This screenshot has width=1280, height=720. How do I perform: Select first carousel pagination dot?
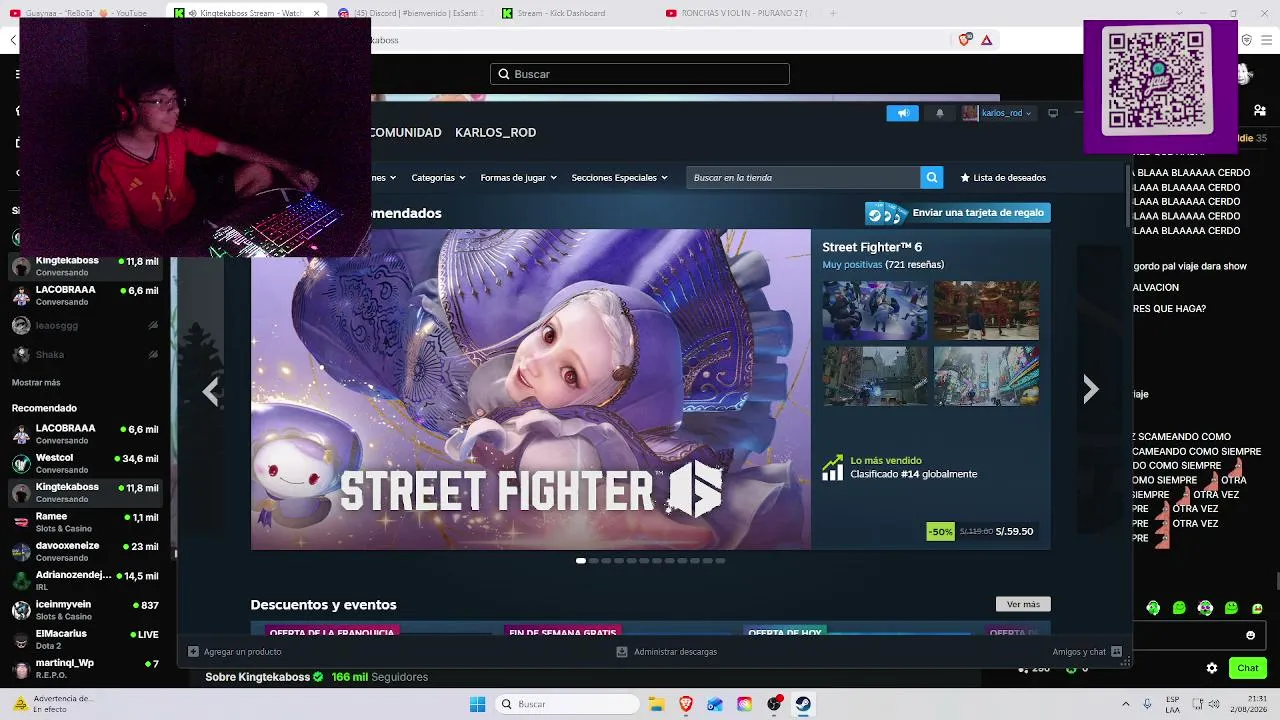(x=581, y=561)
